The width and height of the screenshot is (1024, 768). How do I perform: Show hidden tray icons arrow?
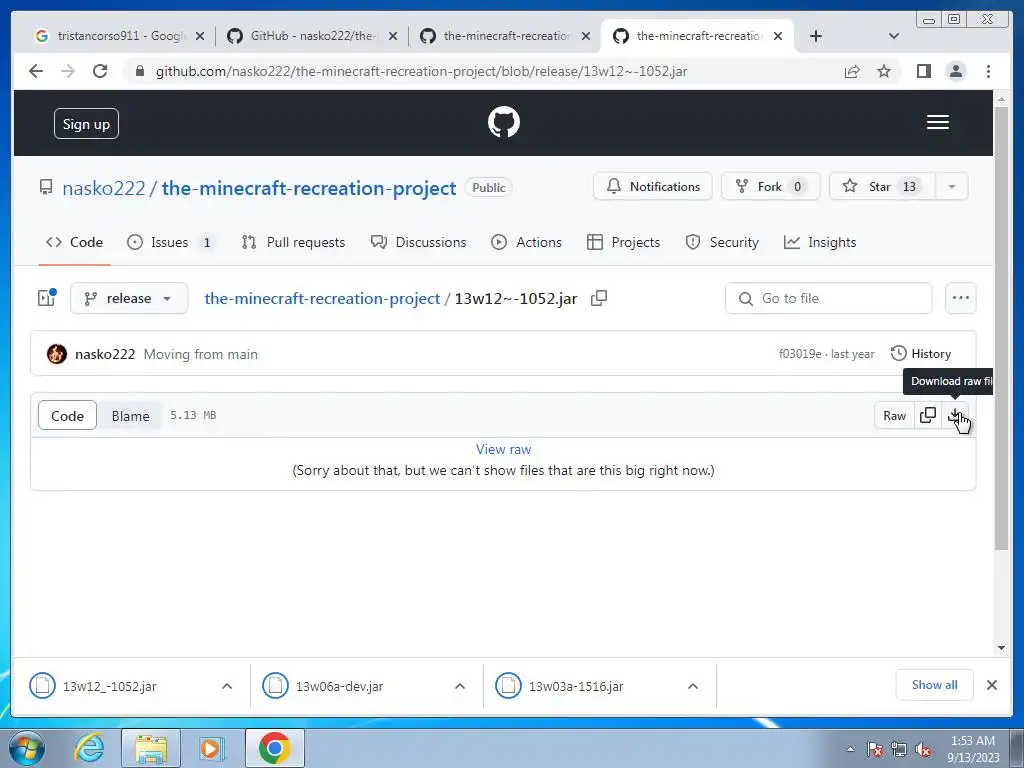(850, 750)
